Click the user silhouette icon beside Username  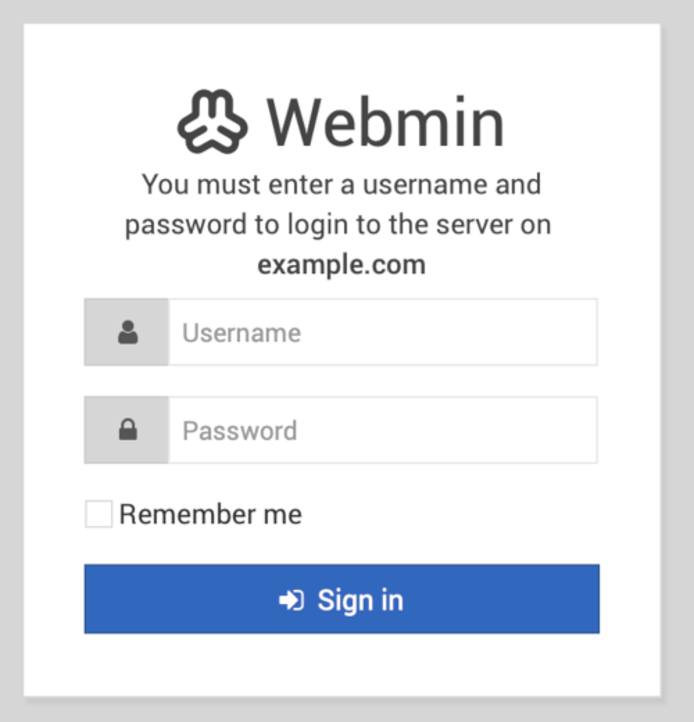[127, 332]
